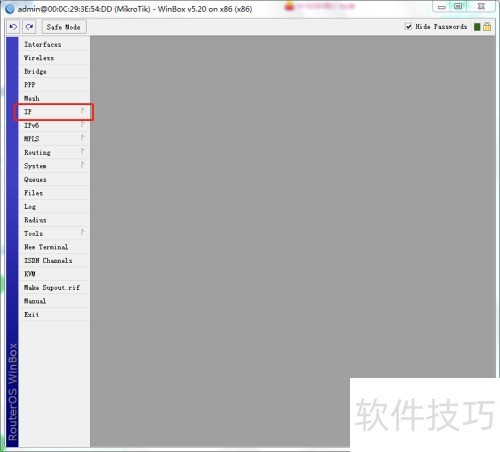Expand the IPv6 submenu arrow

click(x=83, y=124)
